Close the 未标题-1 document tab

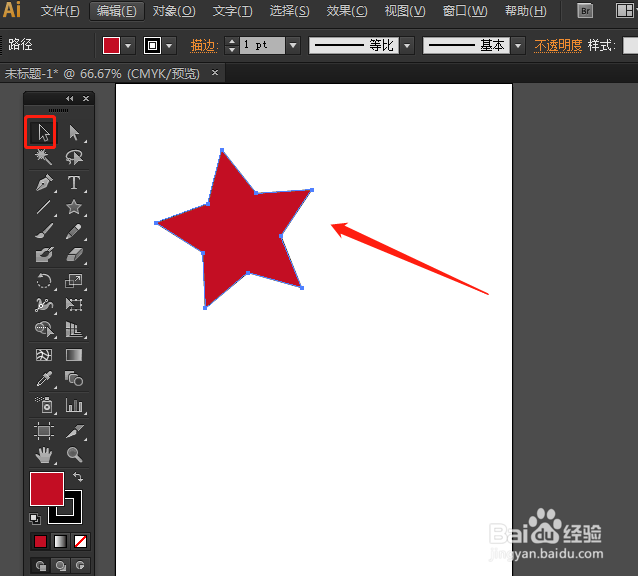pyautogui.click(x=215, y=73)
